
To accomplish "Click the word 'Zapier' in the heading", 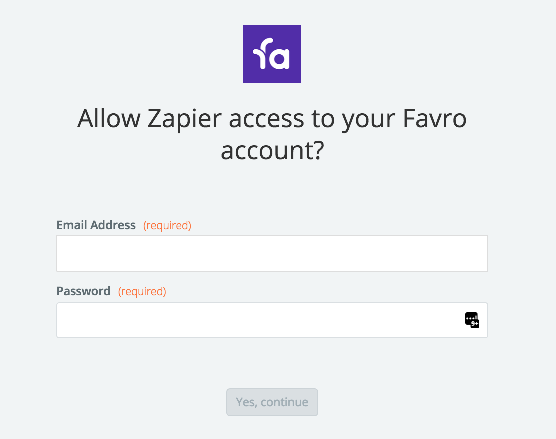I will pyautogui.click(x=184, y=119).
